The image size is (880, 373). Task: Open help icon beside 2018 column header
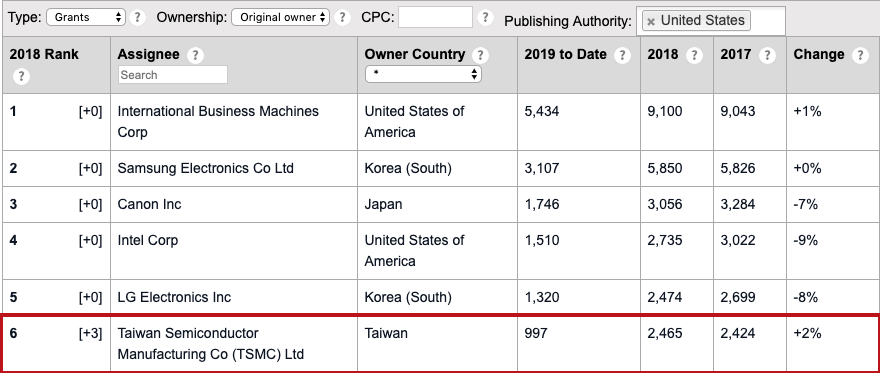tap(694, 55)
